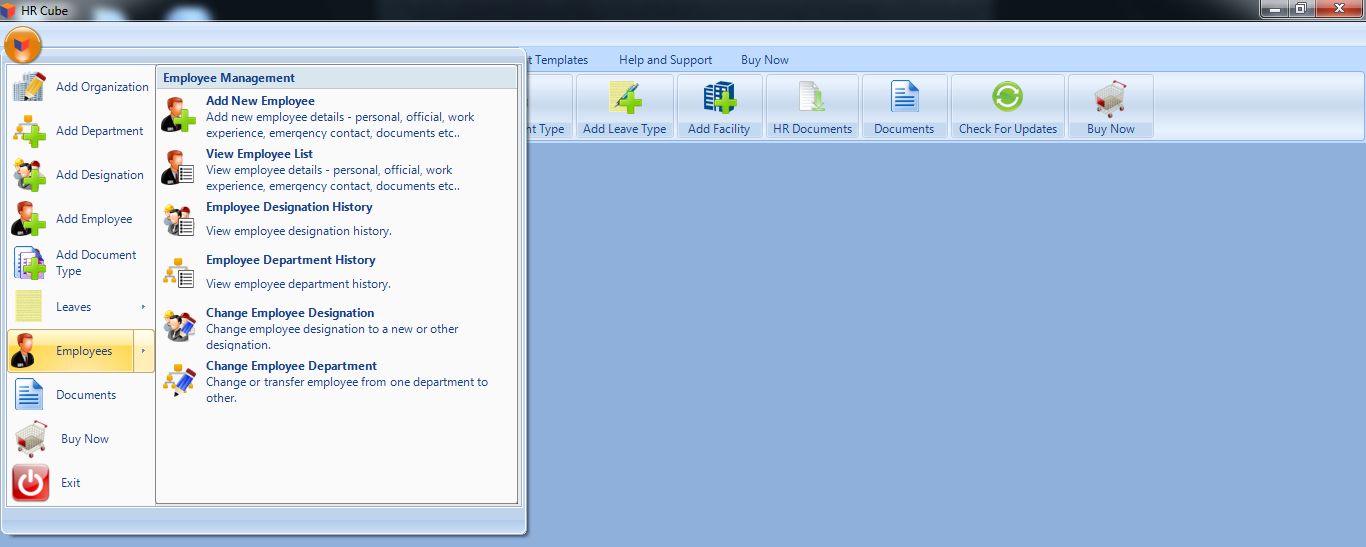The height and width of the screenshot is (547, 1366).
Task: Click the Change Employee Department icon
Action: click(x=179, y=380)
